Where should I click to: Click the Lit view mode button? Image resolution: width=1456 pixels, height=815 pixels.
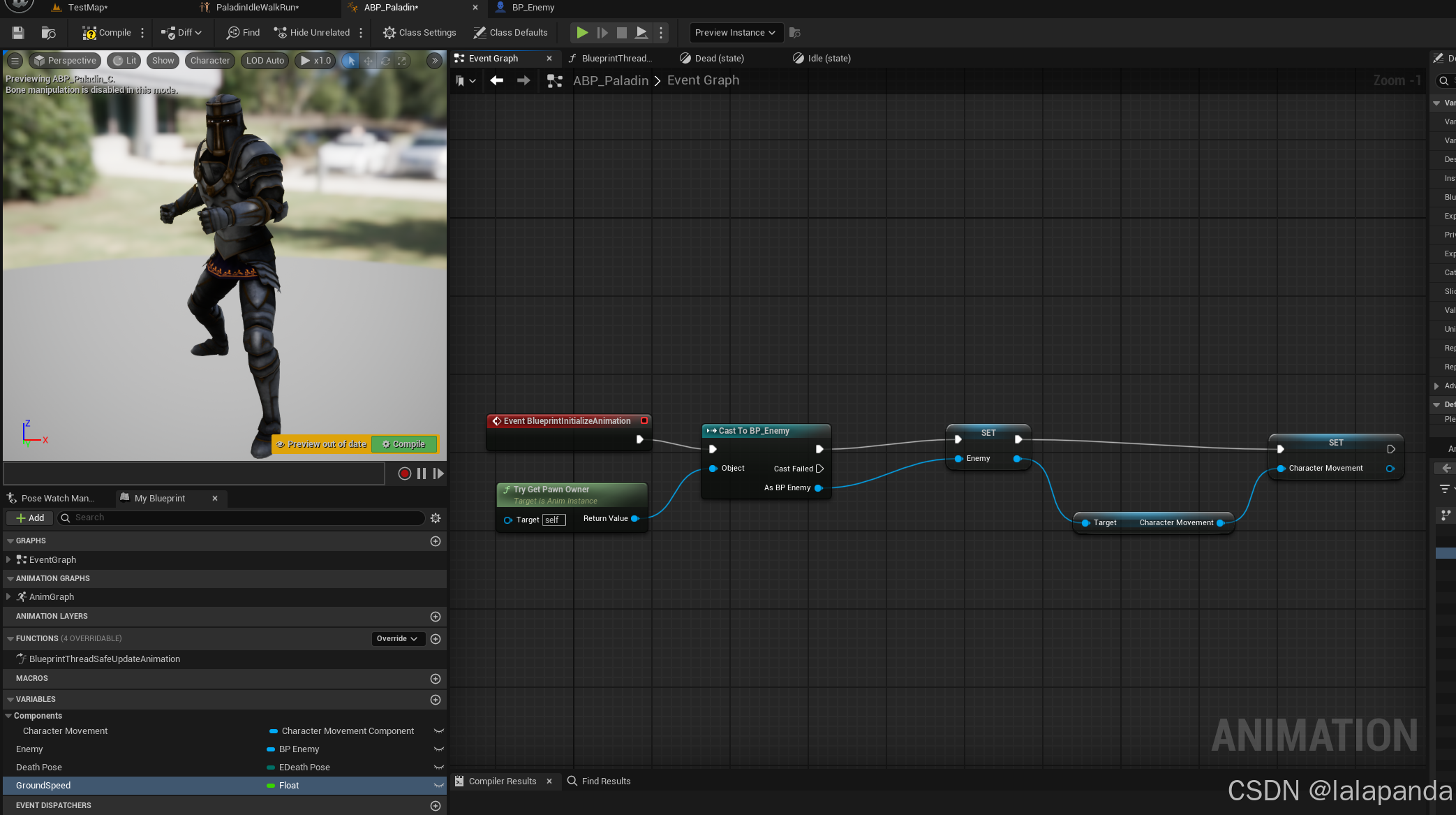(124, 61)
